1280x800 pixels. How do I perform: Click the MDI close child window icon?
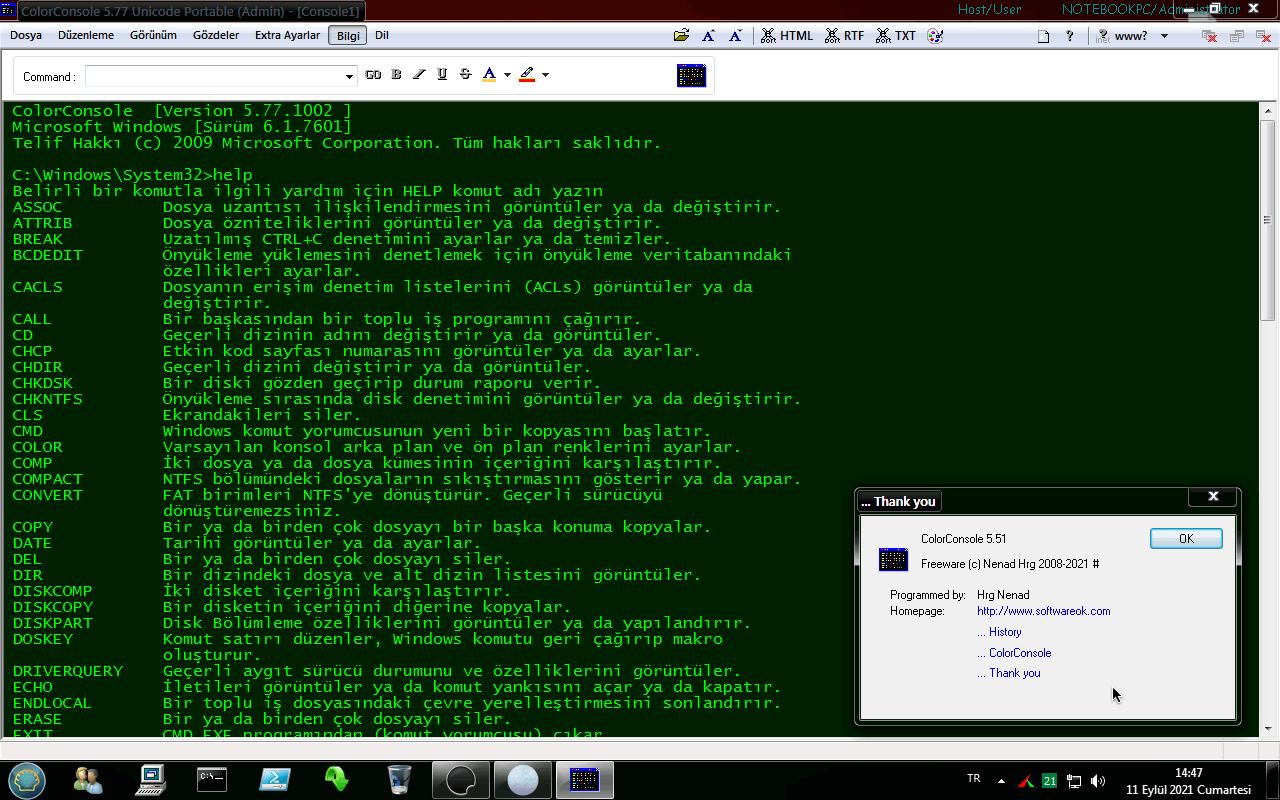tap(1265, 35)
